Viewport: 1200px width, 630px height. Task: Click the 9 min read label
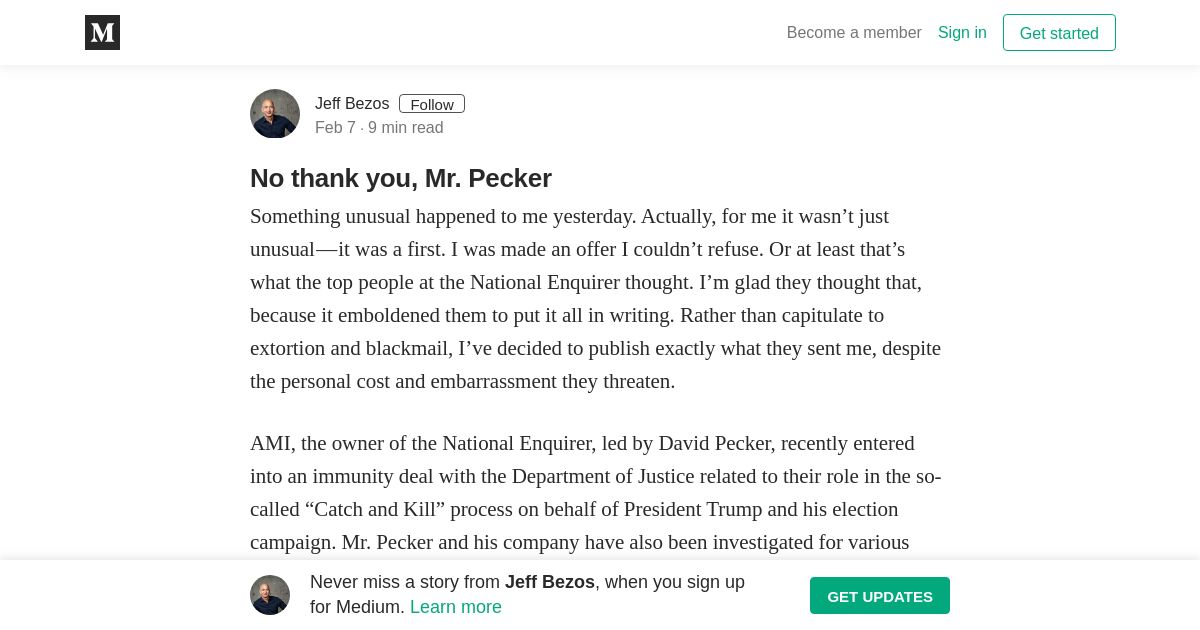click(406, 128)
